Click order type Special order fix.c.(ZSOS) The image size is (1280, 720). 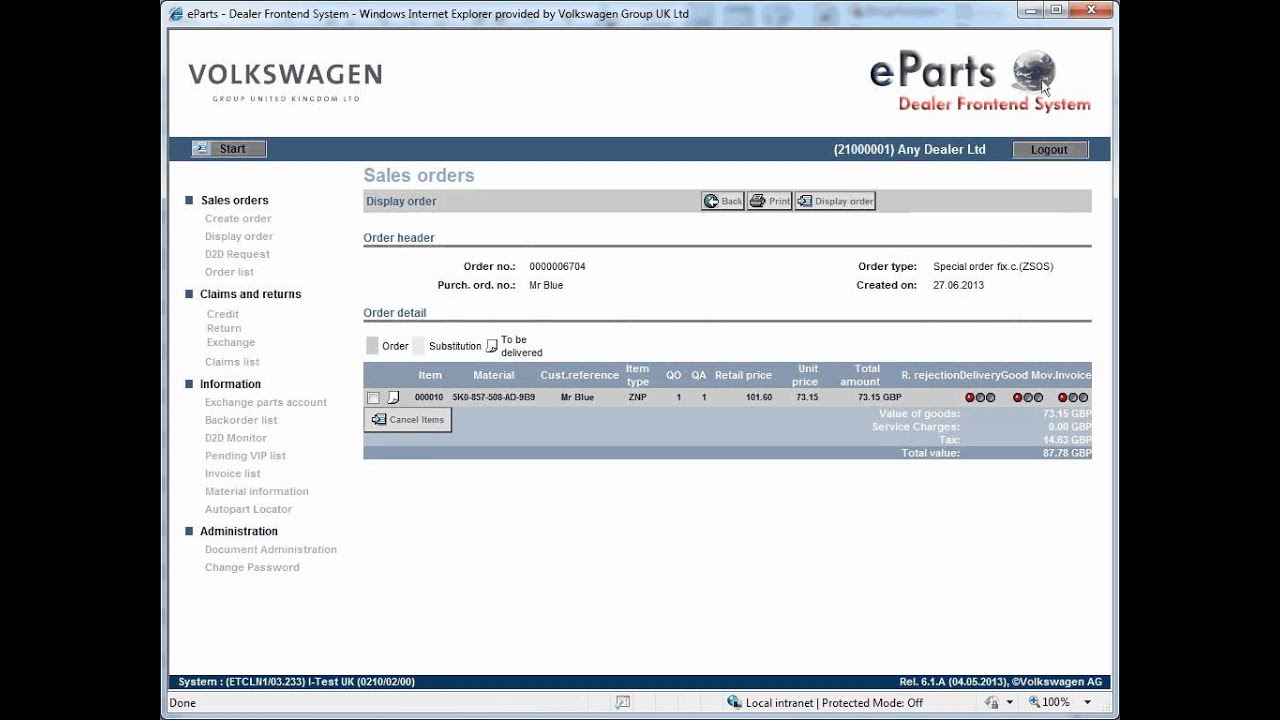point(993,267)
